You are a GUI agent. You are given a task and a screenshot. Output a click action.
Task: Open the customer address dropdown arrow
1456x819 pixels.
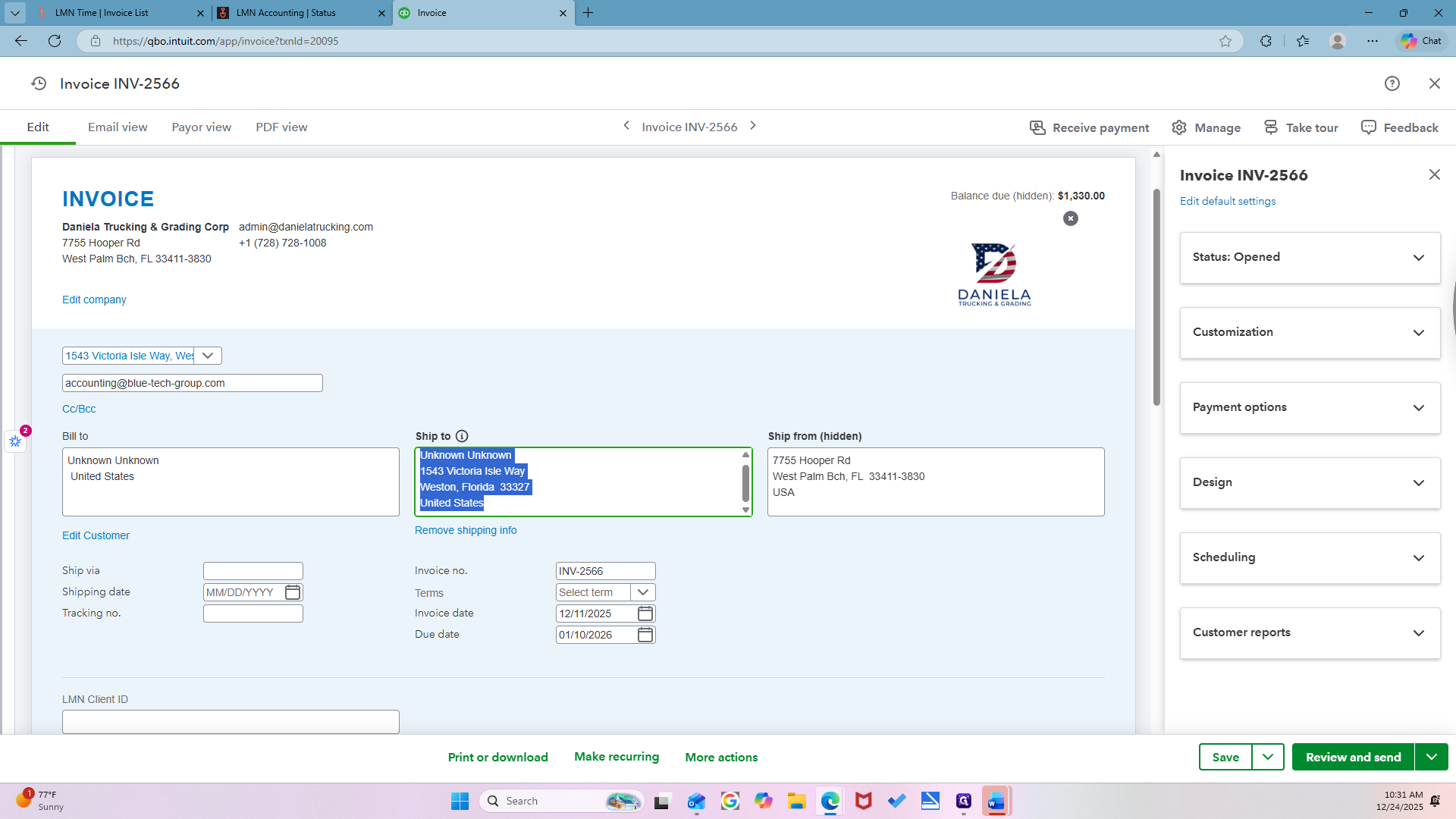pos(208,356)
